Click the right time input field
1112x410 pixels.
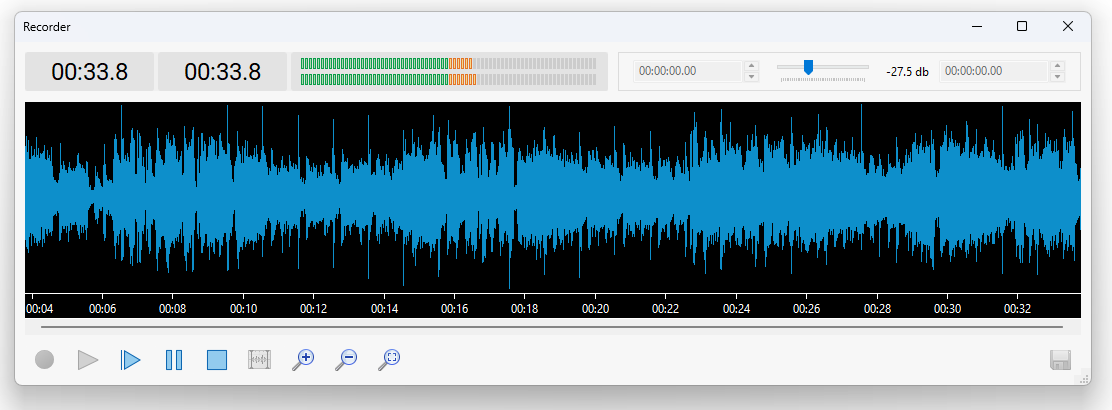[x=993, y=72]
